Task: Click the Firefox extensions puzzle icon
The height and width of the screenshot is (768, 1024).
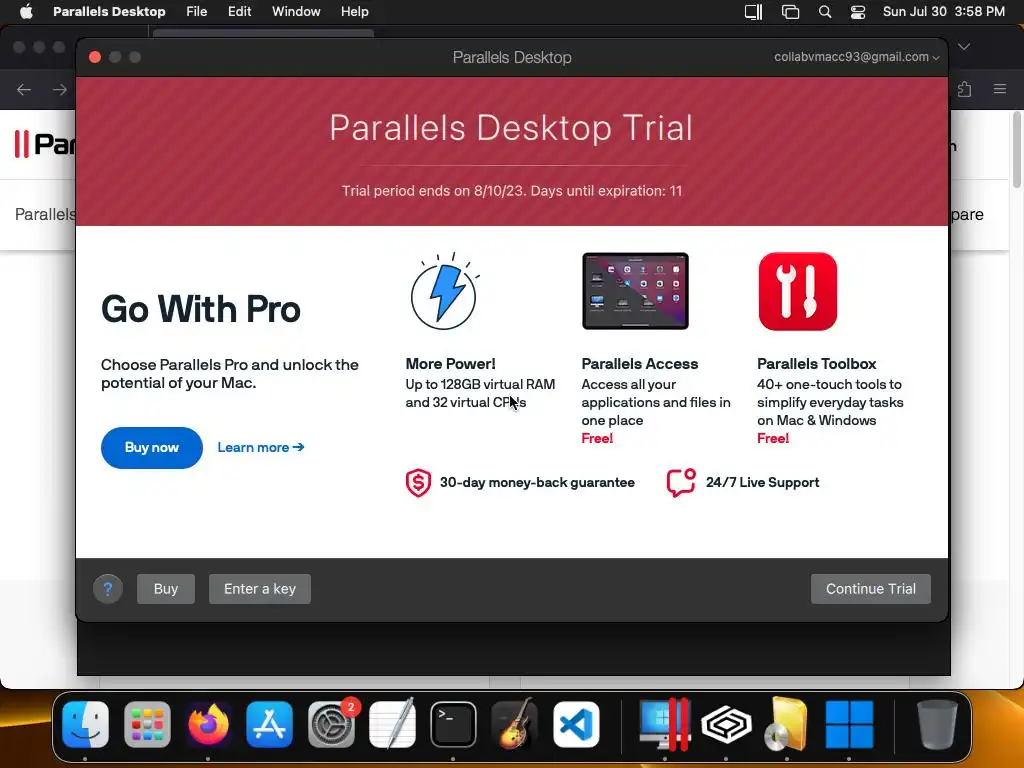Action: (x=965, y=89)
